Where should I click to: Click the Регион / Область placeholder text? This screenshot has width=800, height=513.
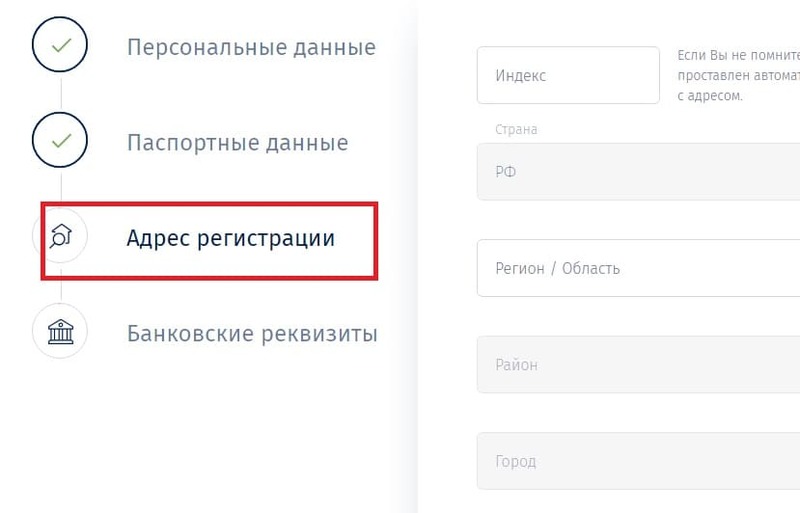tap(557, 268)
